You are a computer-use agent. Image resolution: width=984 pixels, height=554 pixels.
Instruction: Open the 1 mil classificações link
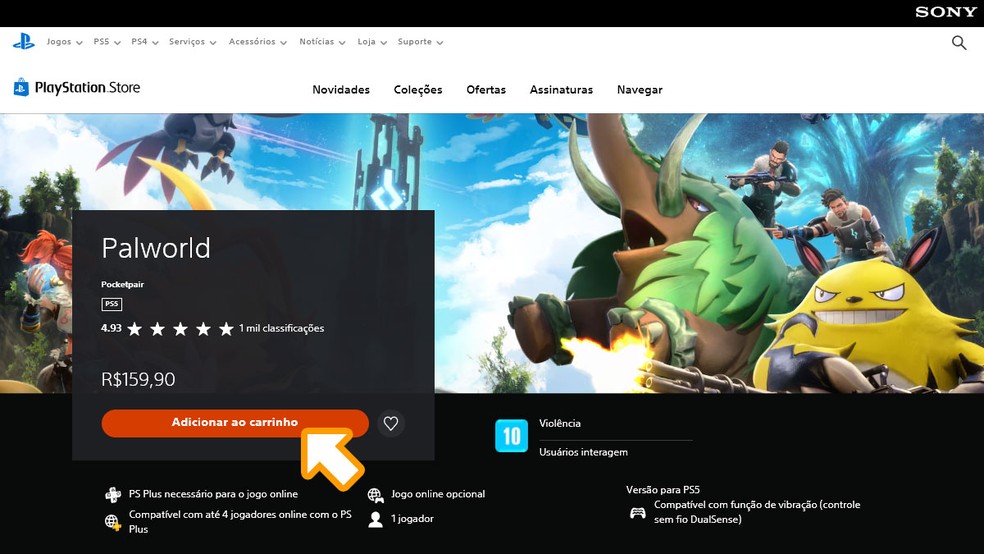pyautogui.click(x=281, y=328)
